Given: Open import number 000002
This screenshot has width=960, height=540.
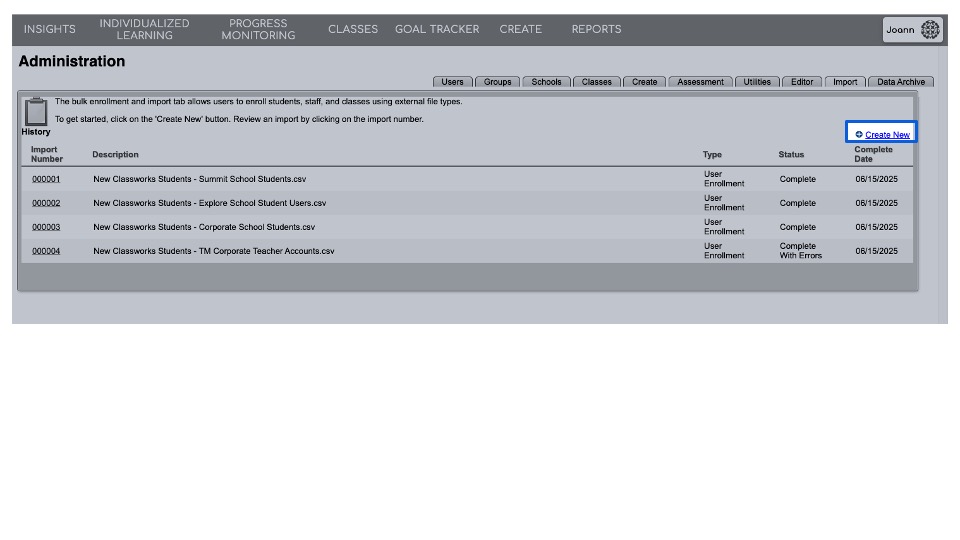Looking at the screenshot, I should pos(46,203).
